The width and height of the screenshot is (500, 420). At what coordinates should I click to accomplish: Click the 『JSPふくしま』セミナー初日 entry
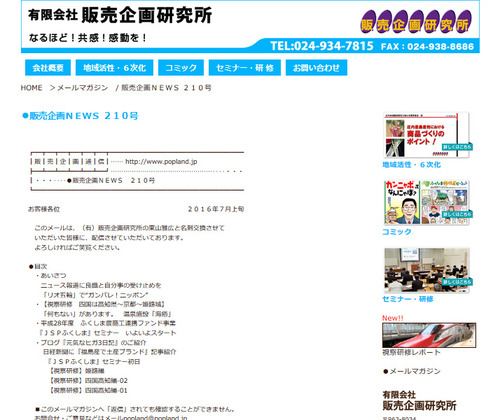[x=94, y=361]
